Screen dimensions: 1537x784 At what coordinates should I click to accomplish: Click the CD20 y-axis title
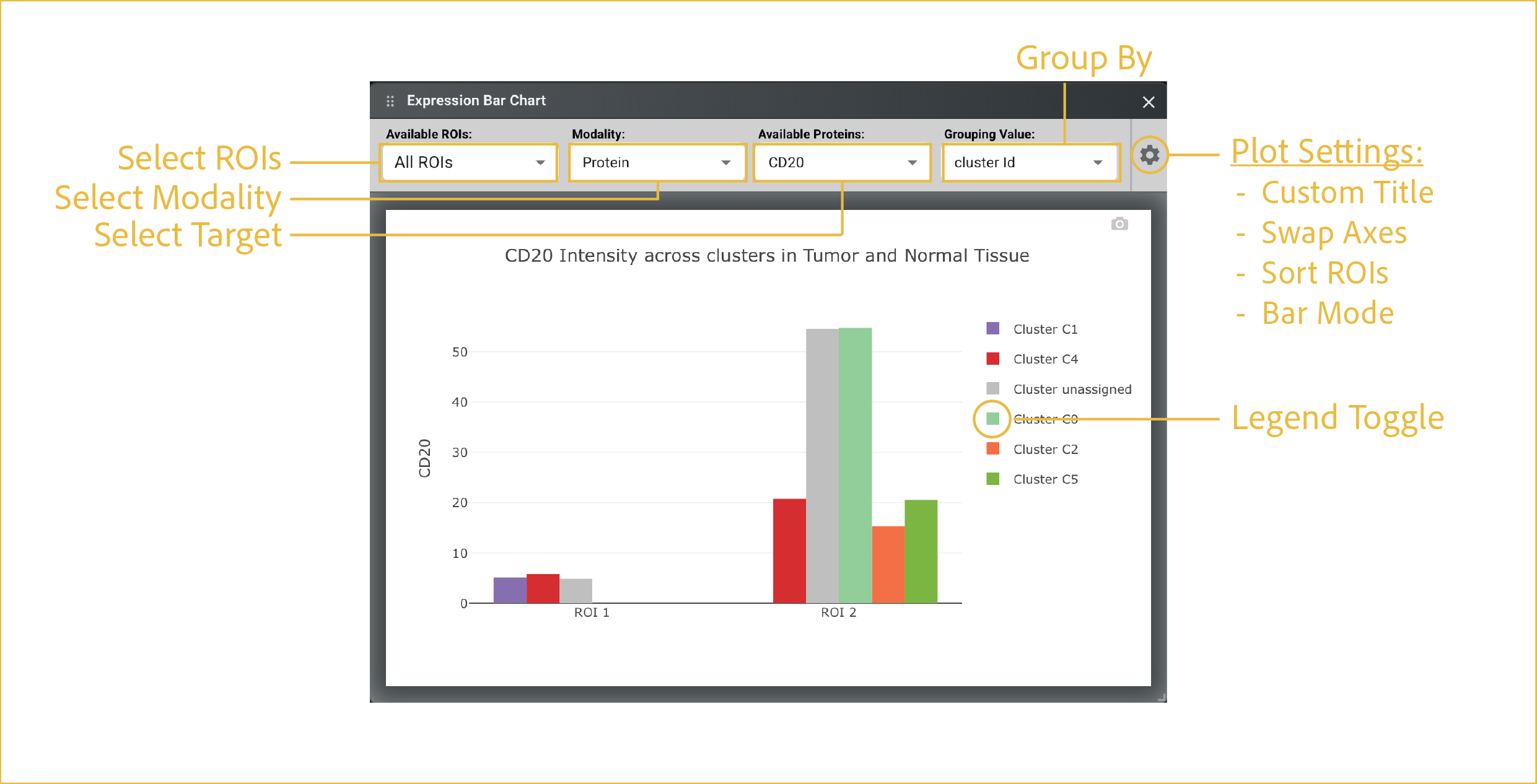(424, 458)
